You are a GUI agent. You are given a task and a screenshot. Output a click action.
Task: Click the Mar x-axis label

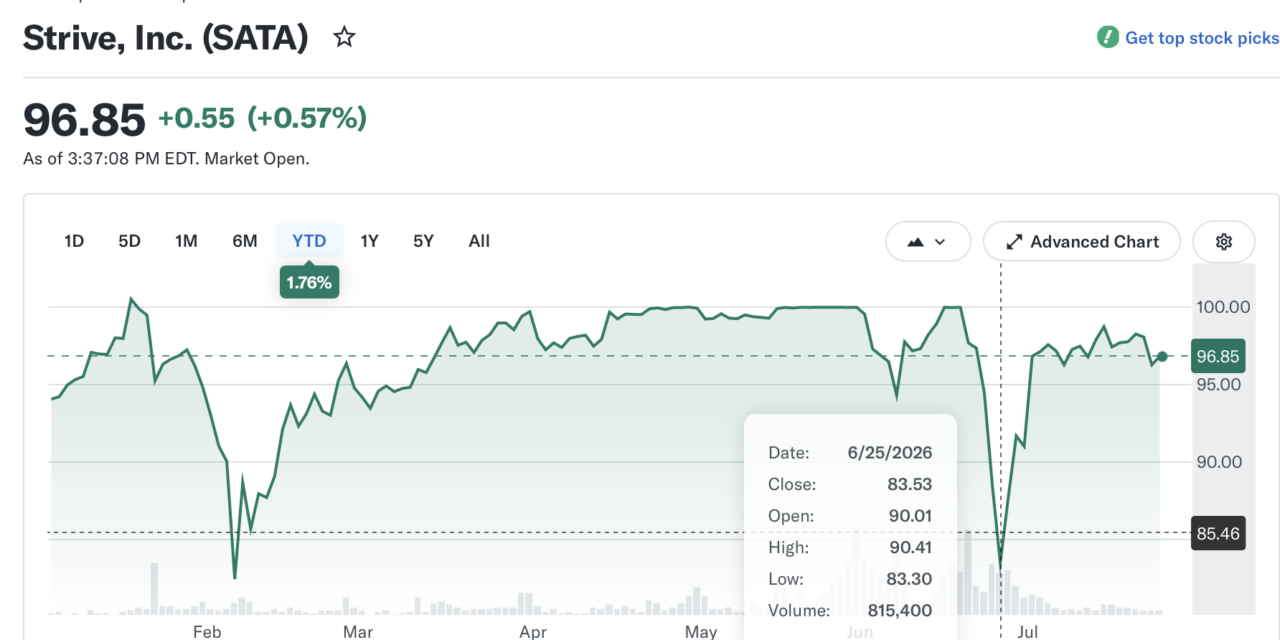(x=358, y=632)
